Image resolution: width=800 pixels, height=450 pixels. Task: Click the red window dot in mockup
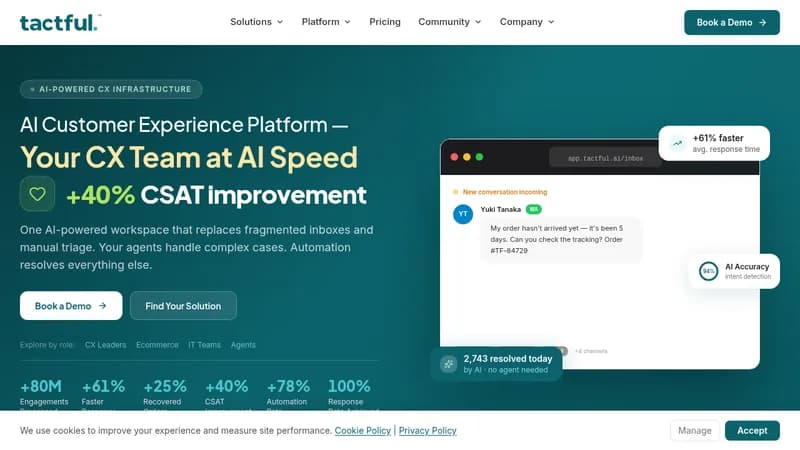point(454,157)
